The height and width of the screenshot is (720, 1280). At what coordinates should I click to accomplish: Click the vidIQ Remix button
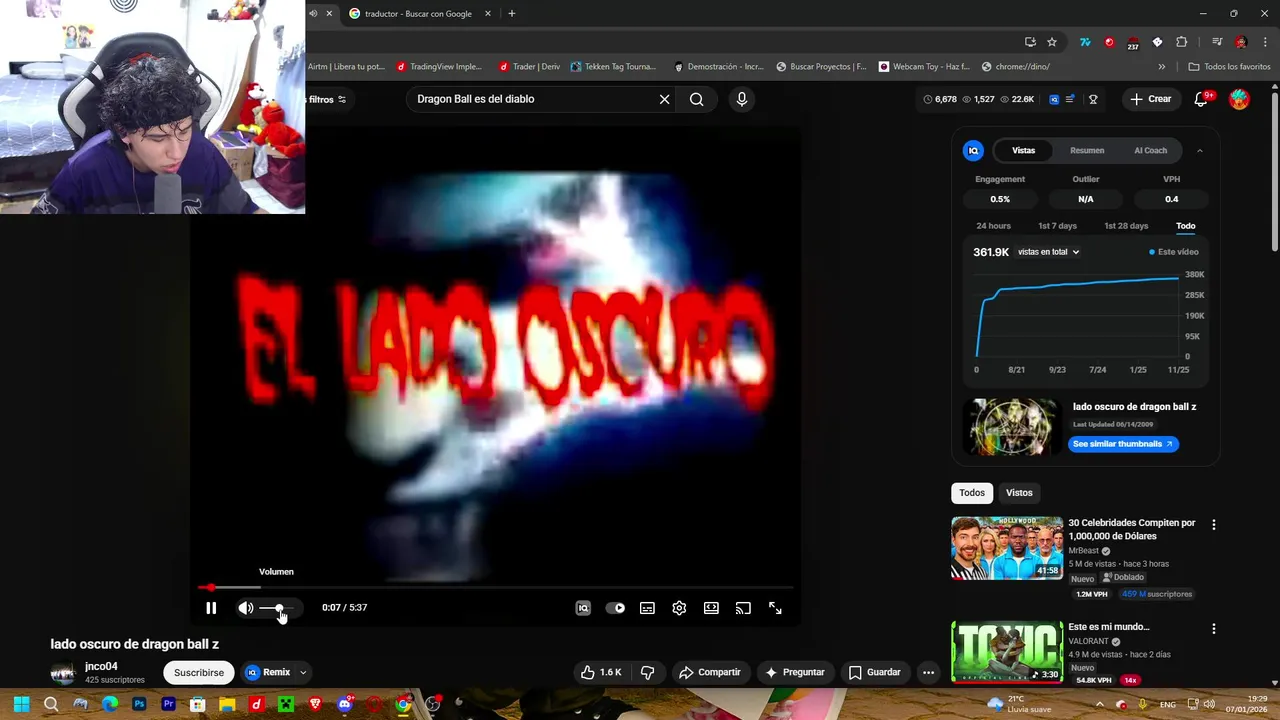coord(268,672)
